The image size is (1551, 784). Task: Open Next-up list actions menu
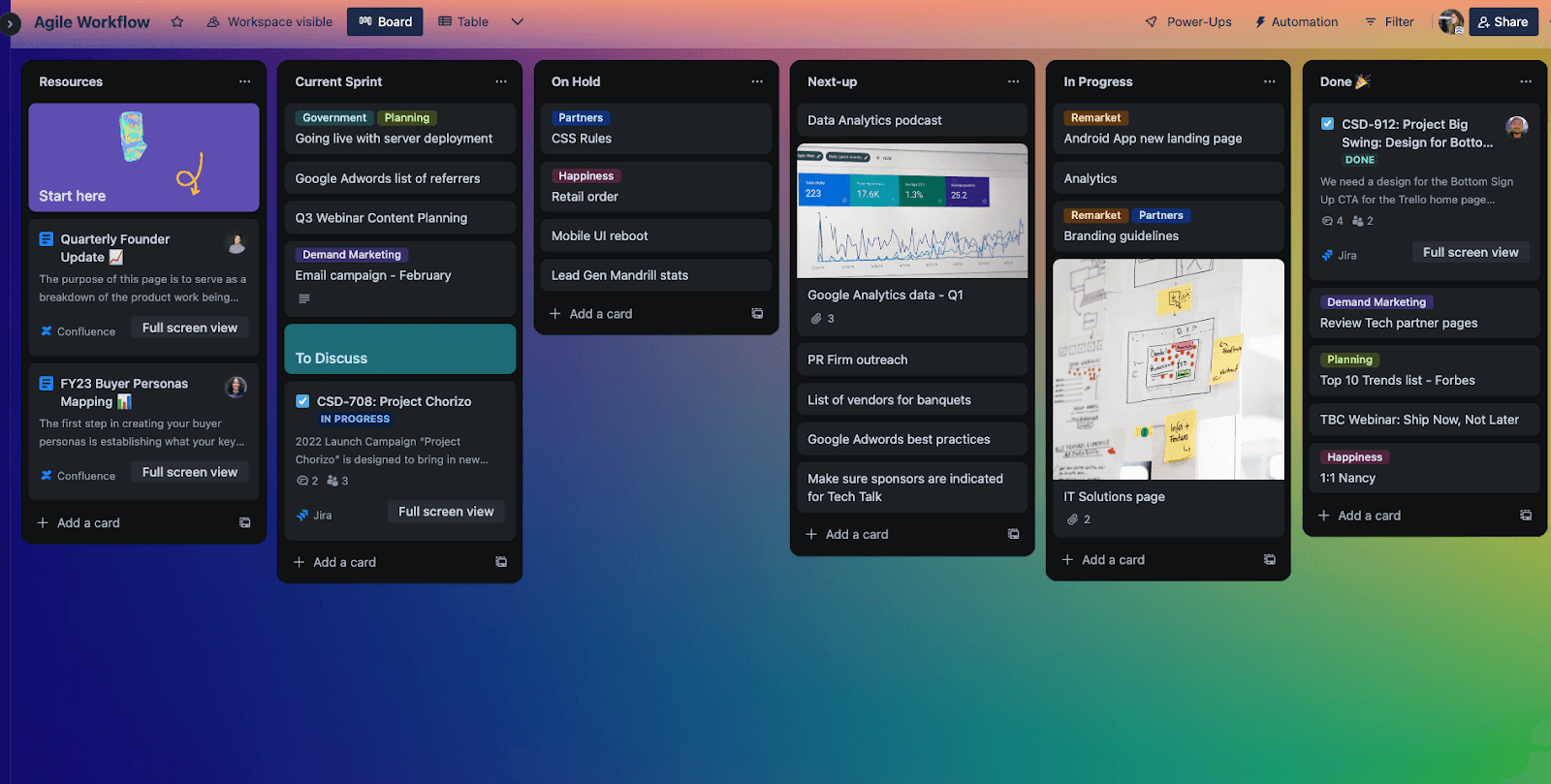point(1013,81)
